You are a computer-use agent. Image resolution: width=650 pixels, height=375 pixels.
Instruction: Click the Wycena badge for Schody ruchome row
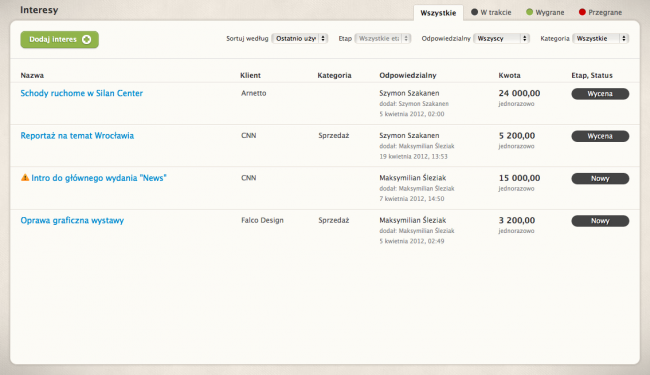tap(600, 94)
